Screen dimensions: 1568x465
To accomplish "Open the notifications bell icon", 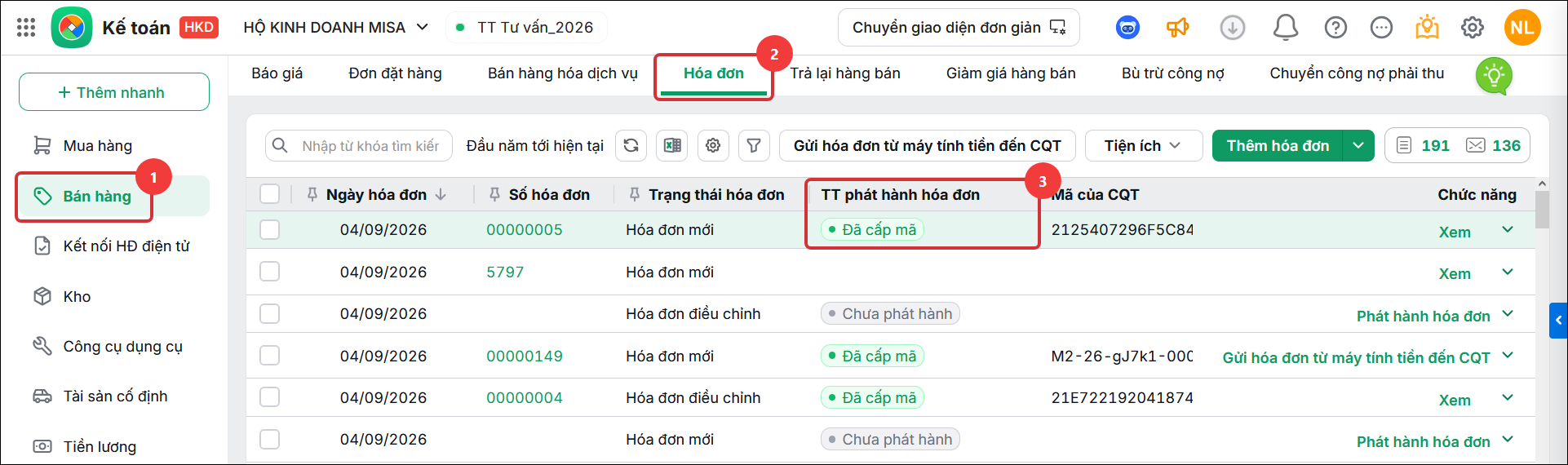I will (x=1285, y=28).
